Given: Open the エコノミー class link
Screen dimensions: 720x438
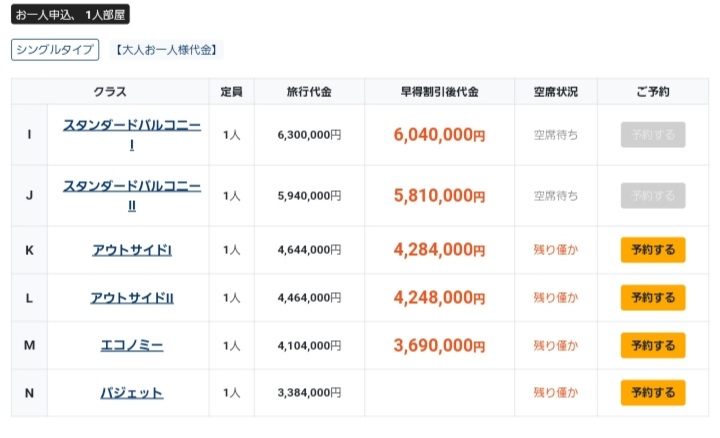Looking at the screenshot, I should [132, 345].
